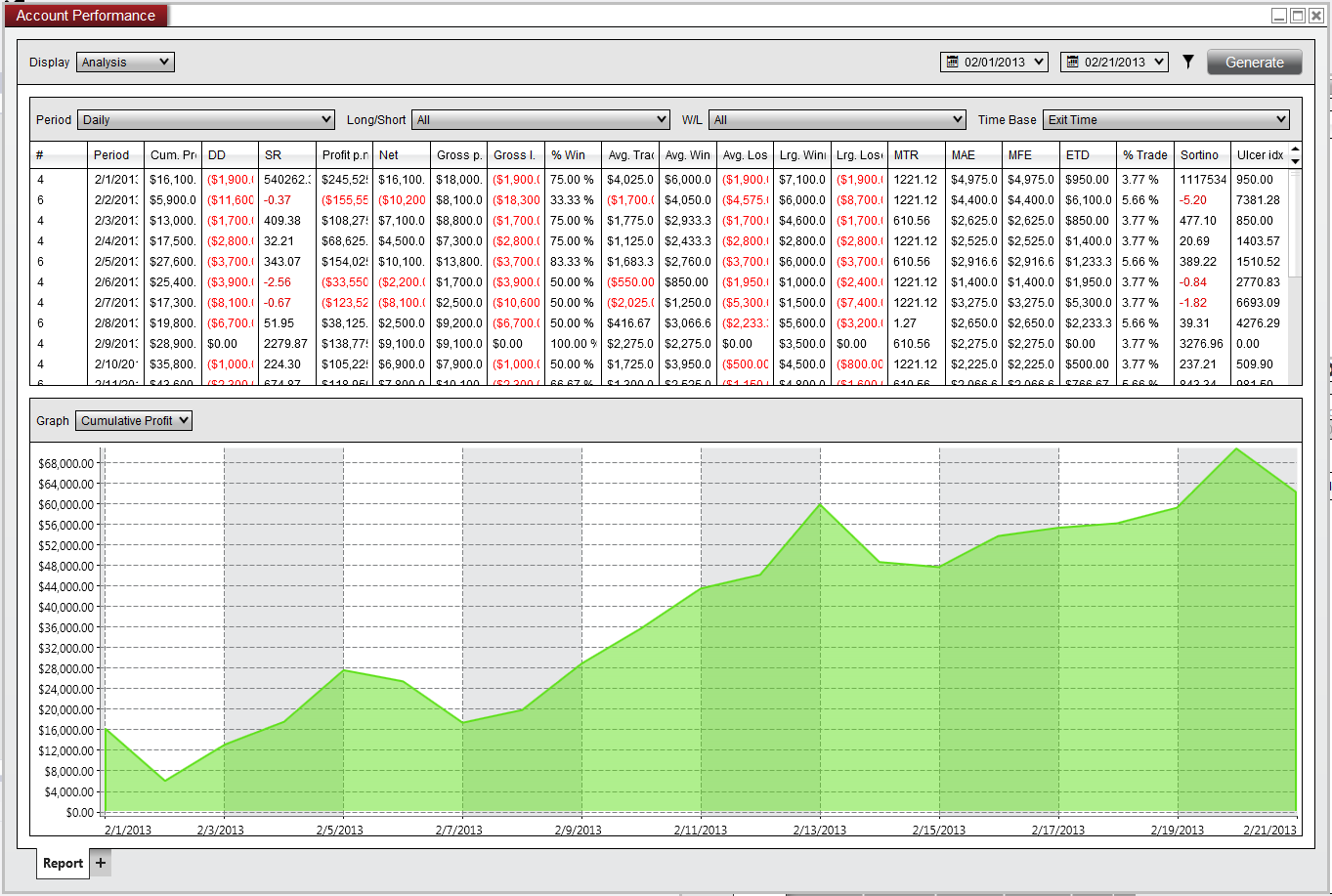Click the MTR value 1.27
1332x896 pixels.
click(905, 323)
